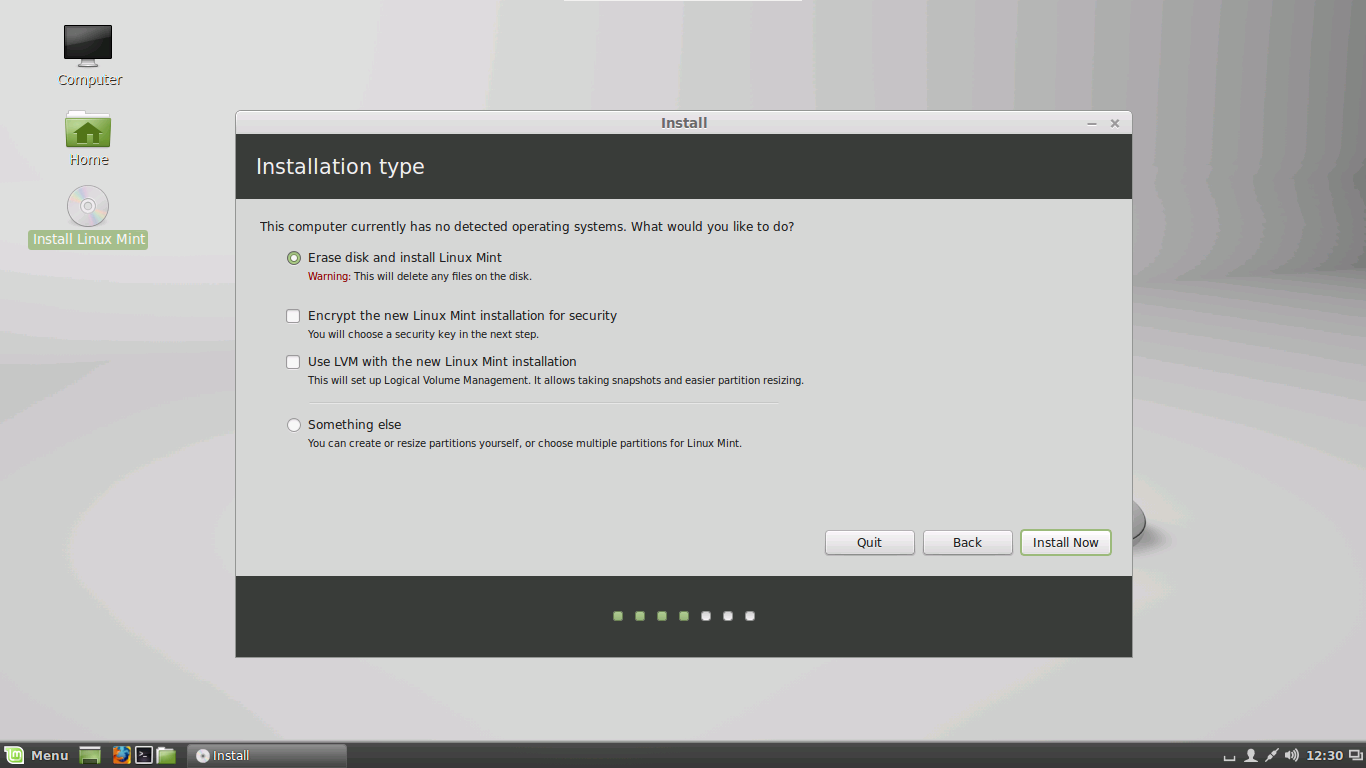Screen dimensions: 1366x768
Task: Click the Install taskbar window button
Action: (x=267, y=755)
